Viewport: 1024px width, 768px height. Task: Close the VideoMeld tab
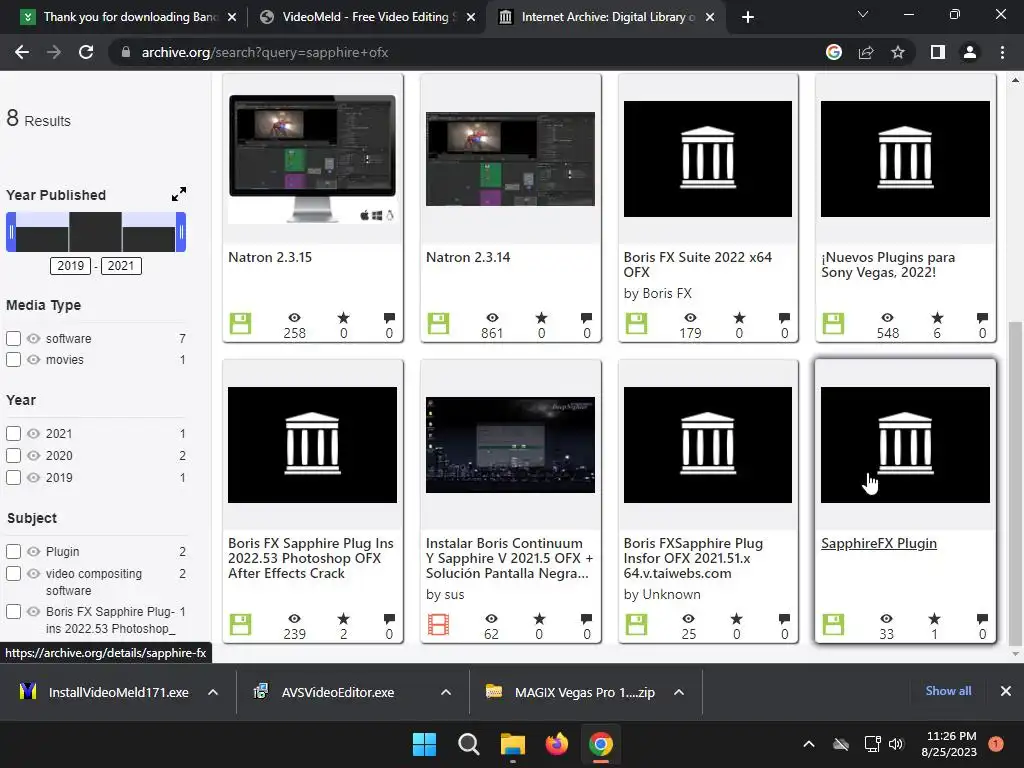[471, 17]
